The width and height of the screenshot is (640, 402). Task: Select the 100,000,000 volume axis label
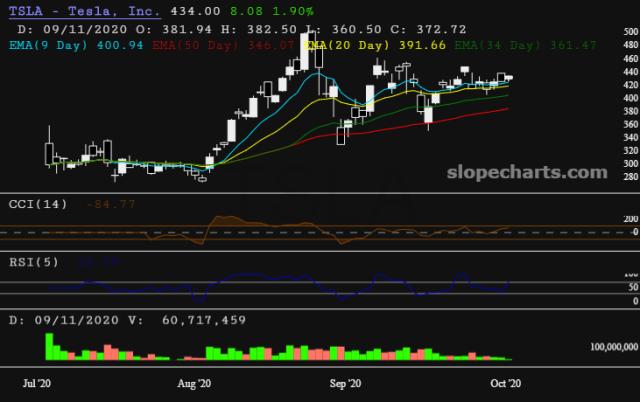[x=614, y=347]
